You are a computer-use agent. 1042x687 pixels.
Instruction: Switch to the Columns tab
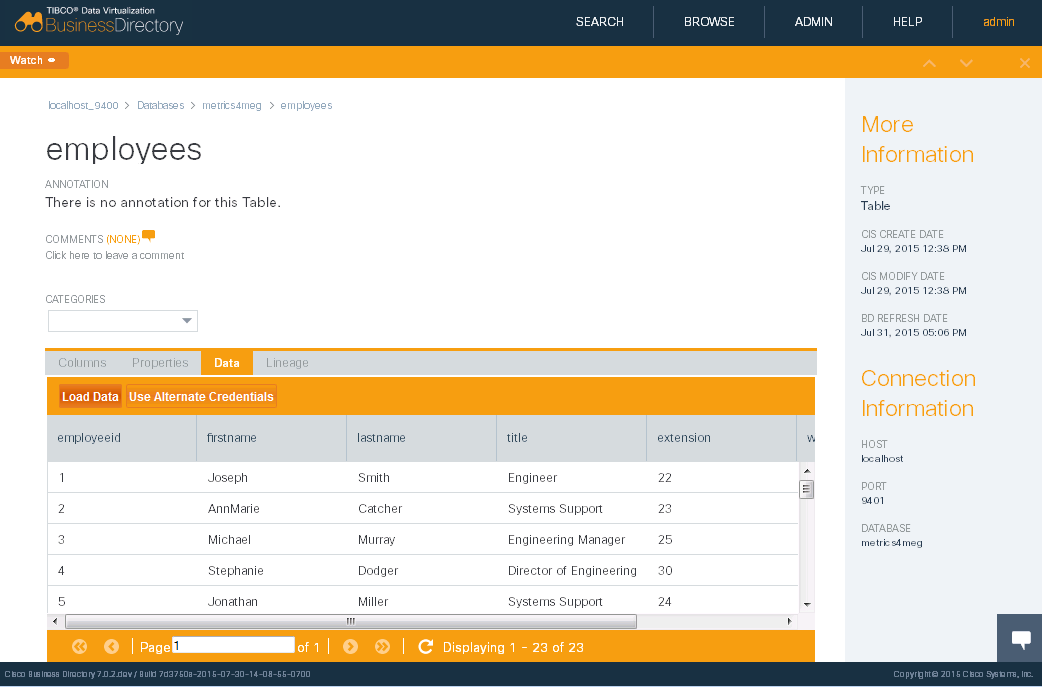tap(82, 363)
